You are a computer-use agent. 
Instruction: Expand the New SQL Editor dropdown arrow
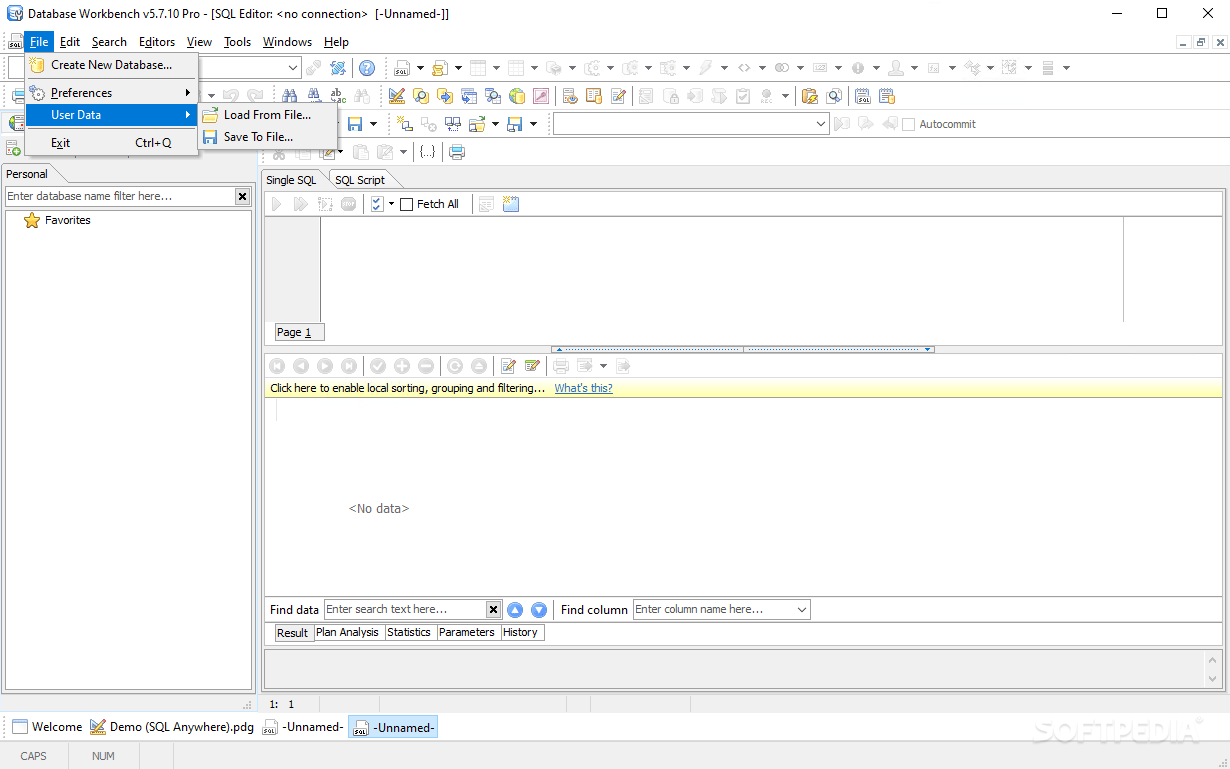tap(420, 68)
